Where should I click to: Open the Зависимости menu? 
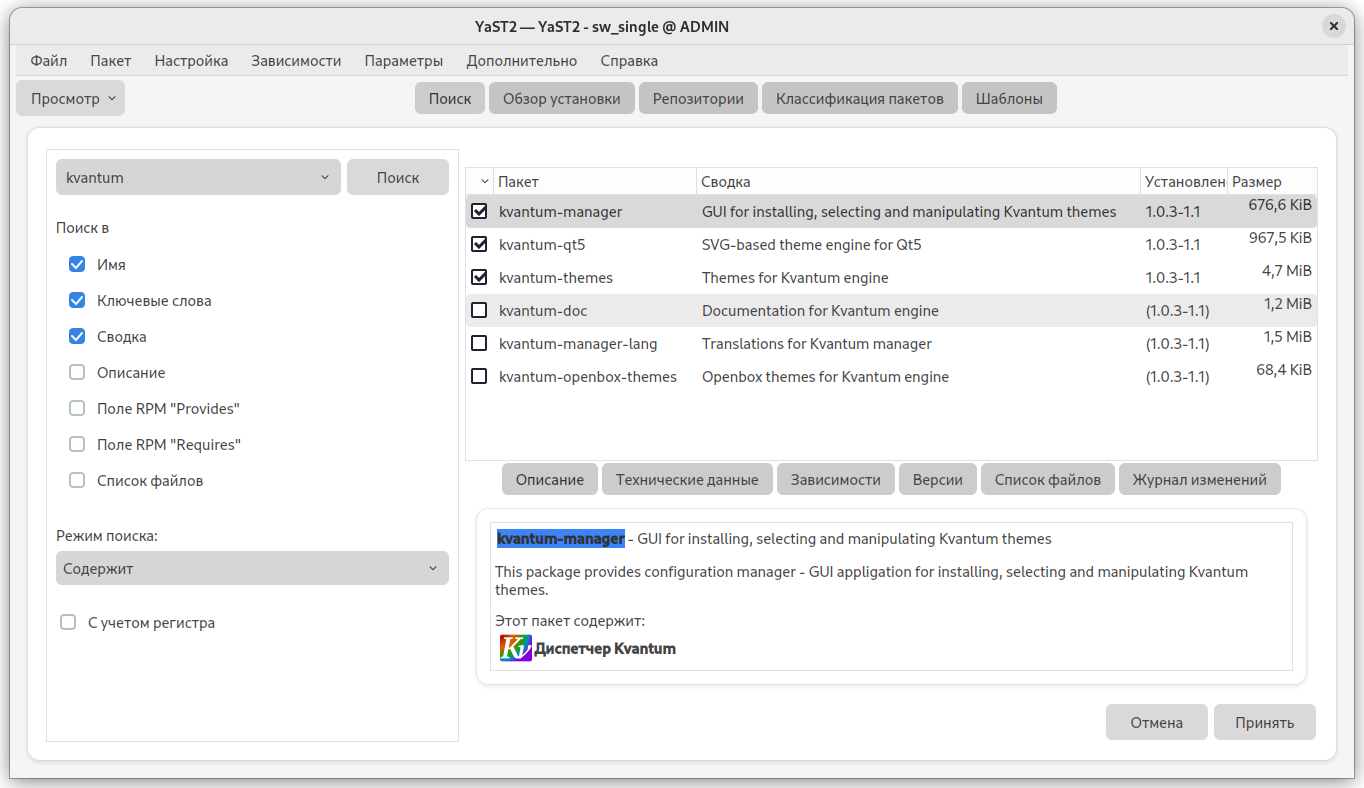pyautogui.click(x=296, y=61)
